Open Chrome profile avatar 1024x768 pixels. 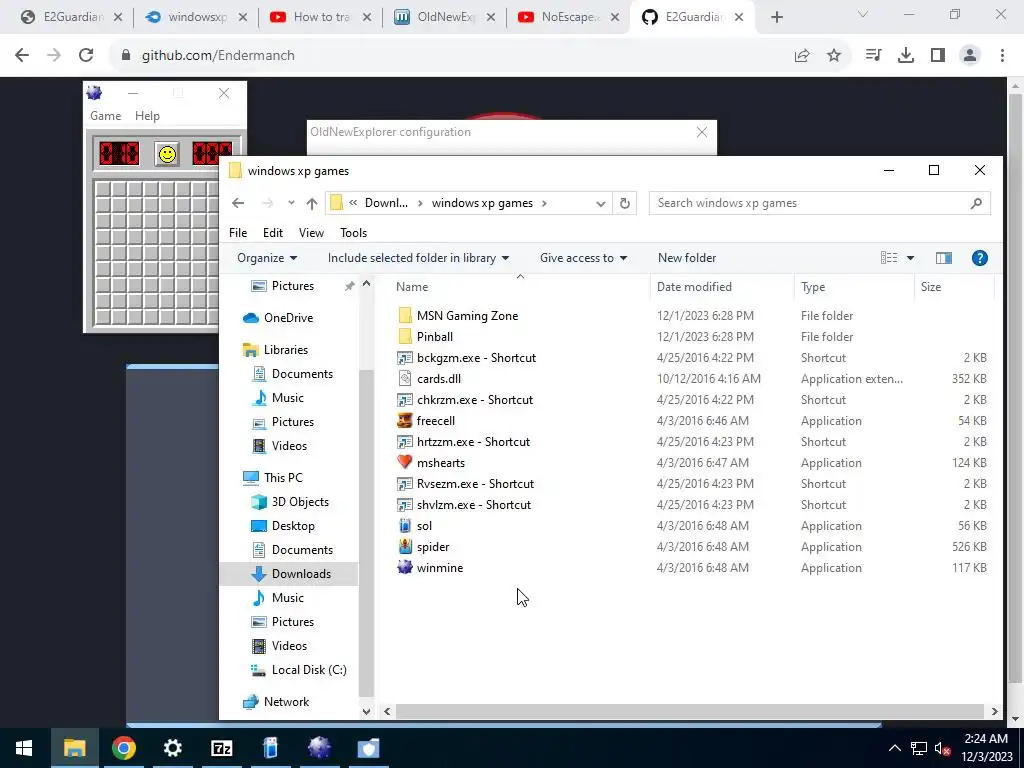(970, 56)
